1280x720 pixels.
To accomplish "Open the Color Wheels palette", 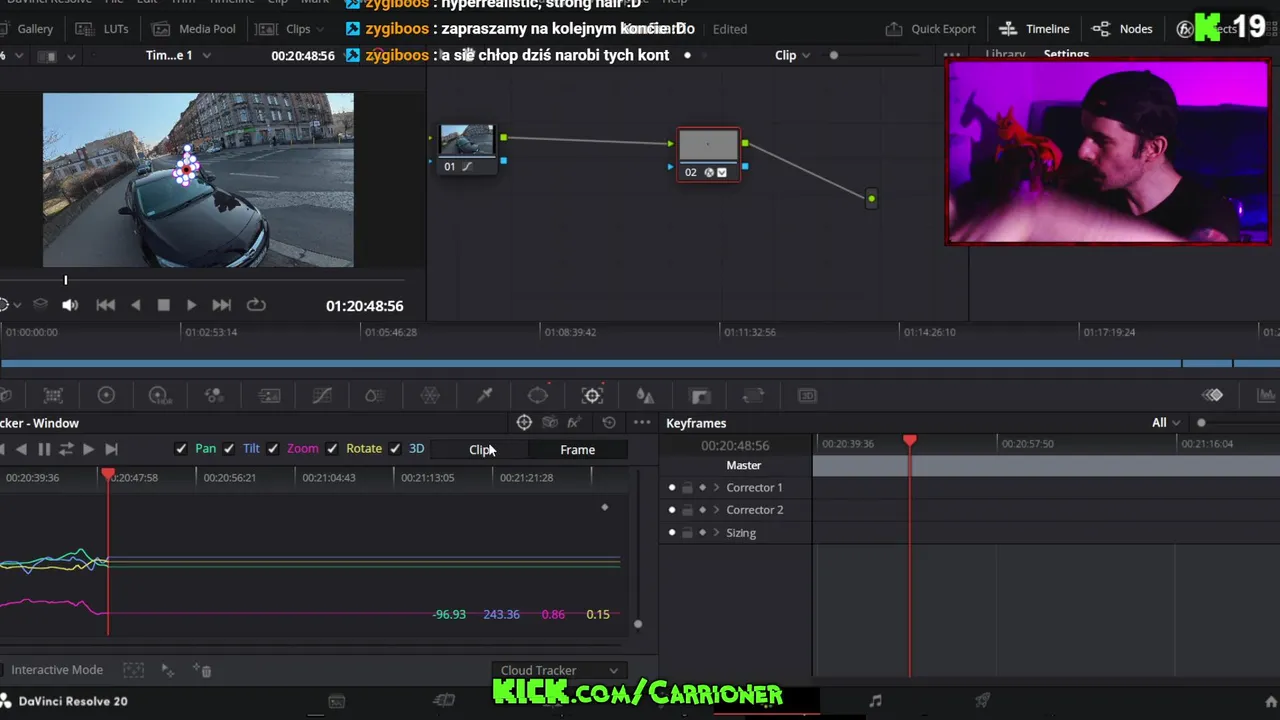I will point(106,396).
